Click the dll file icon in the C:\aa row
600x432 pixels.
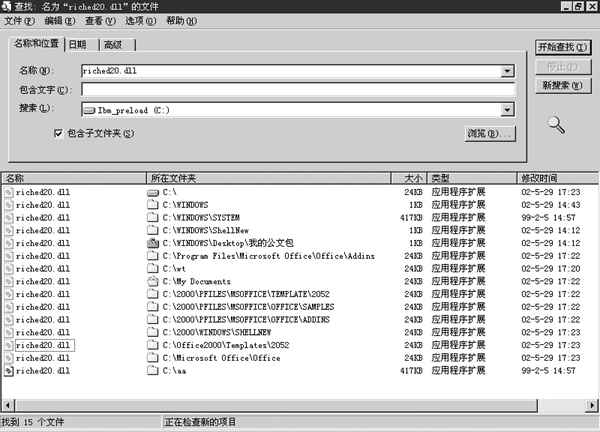click(8, 371)
